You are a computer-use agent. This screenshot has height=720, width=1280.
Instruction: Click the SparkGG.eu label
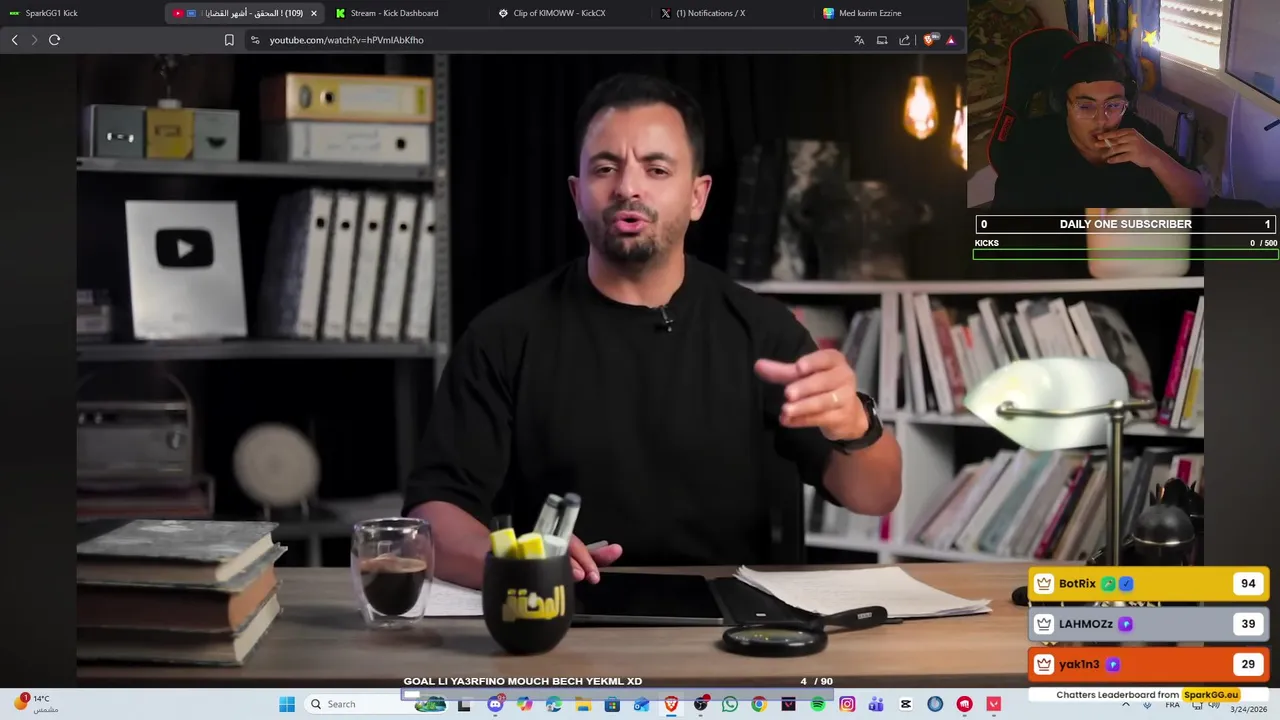coord(1210,695)
